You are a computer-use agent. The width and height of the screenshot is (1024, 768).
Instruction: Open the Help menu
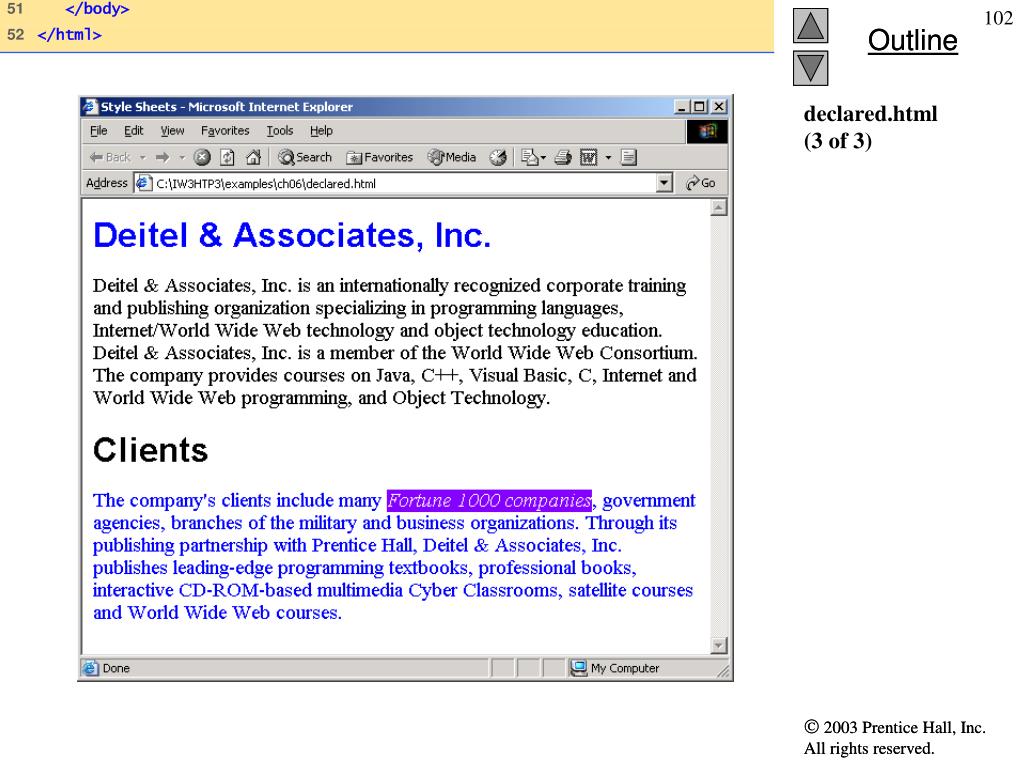[x=321, y=131]
